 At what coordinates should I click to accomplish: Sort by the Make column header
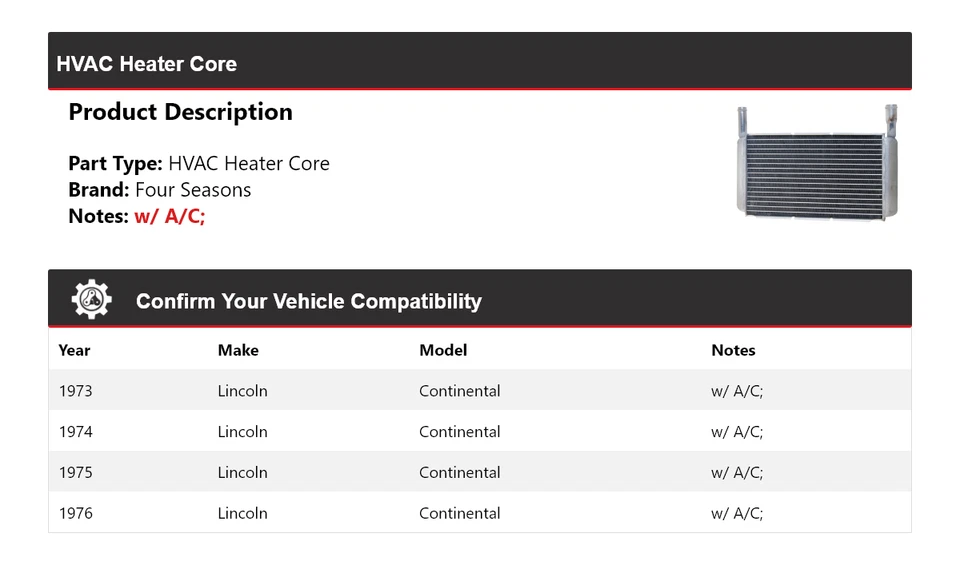point(238,350)
